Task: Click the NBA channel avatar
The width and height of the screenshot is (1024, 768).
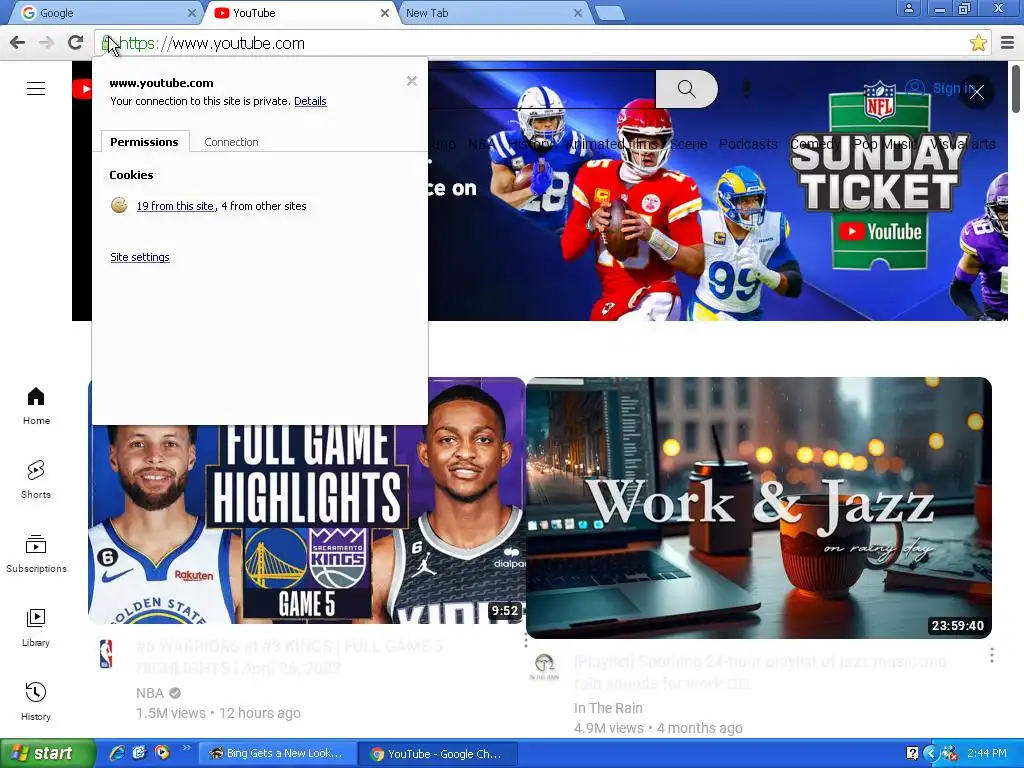Action: pos(106,654)
